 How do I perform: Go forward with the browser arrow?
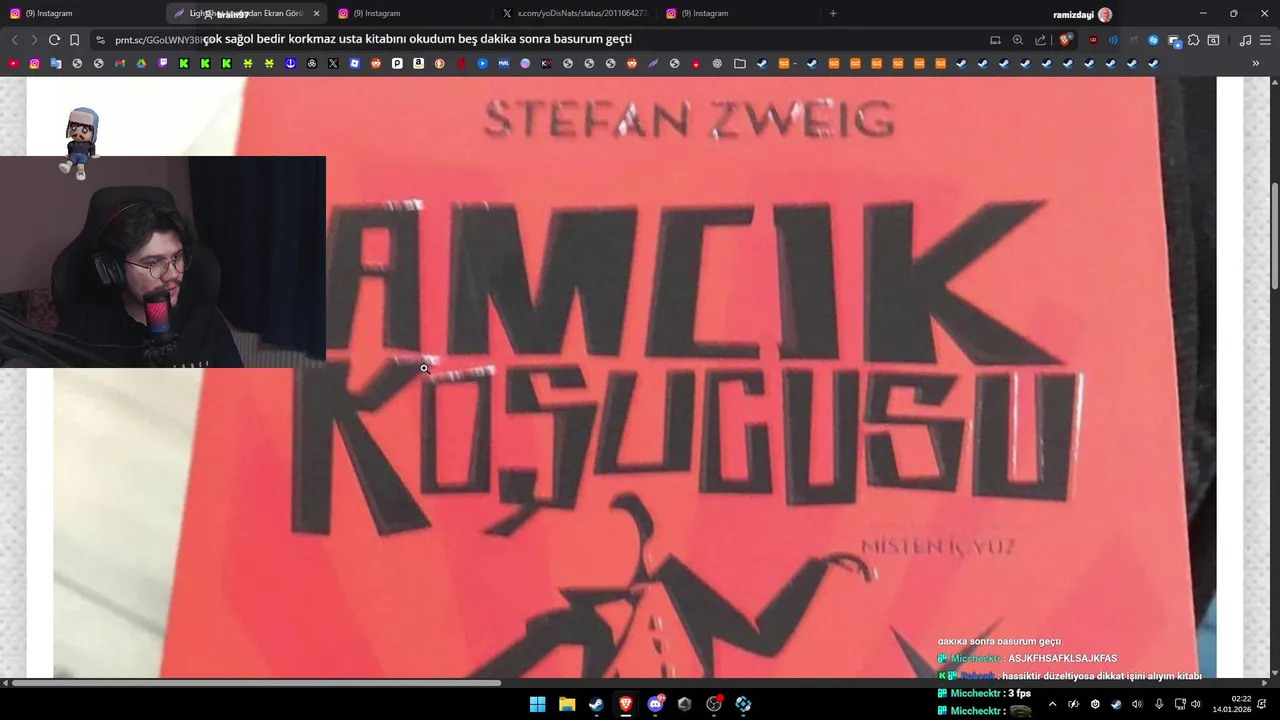34,40
